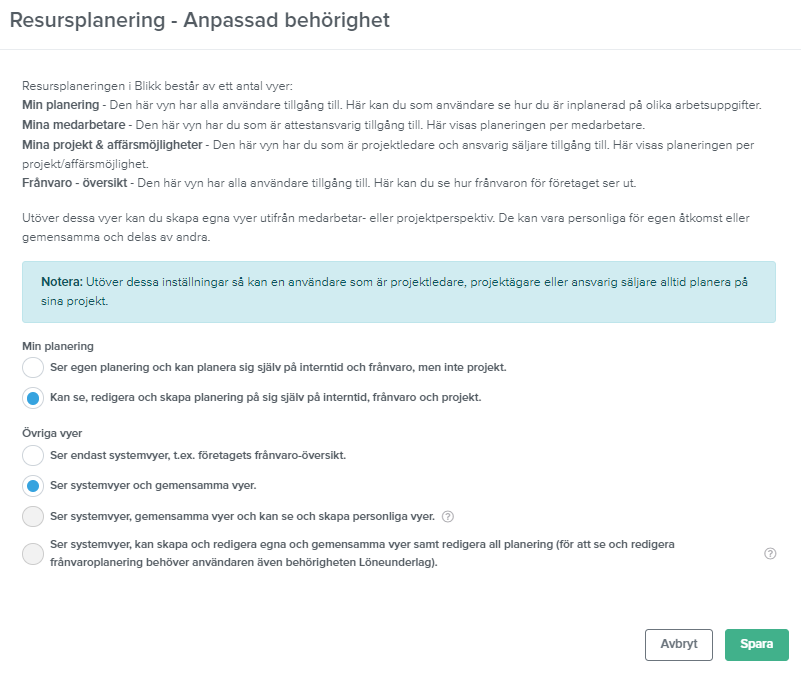Click intro line 'Resursplaneringen i Blikk består'
Image resolution: width=801 pixels, height=674 pixels.
tap(157, 86)
